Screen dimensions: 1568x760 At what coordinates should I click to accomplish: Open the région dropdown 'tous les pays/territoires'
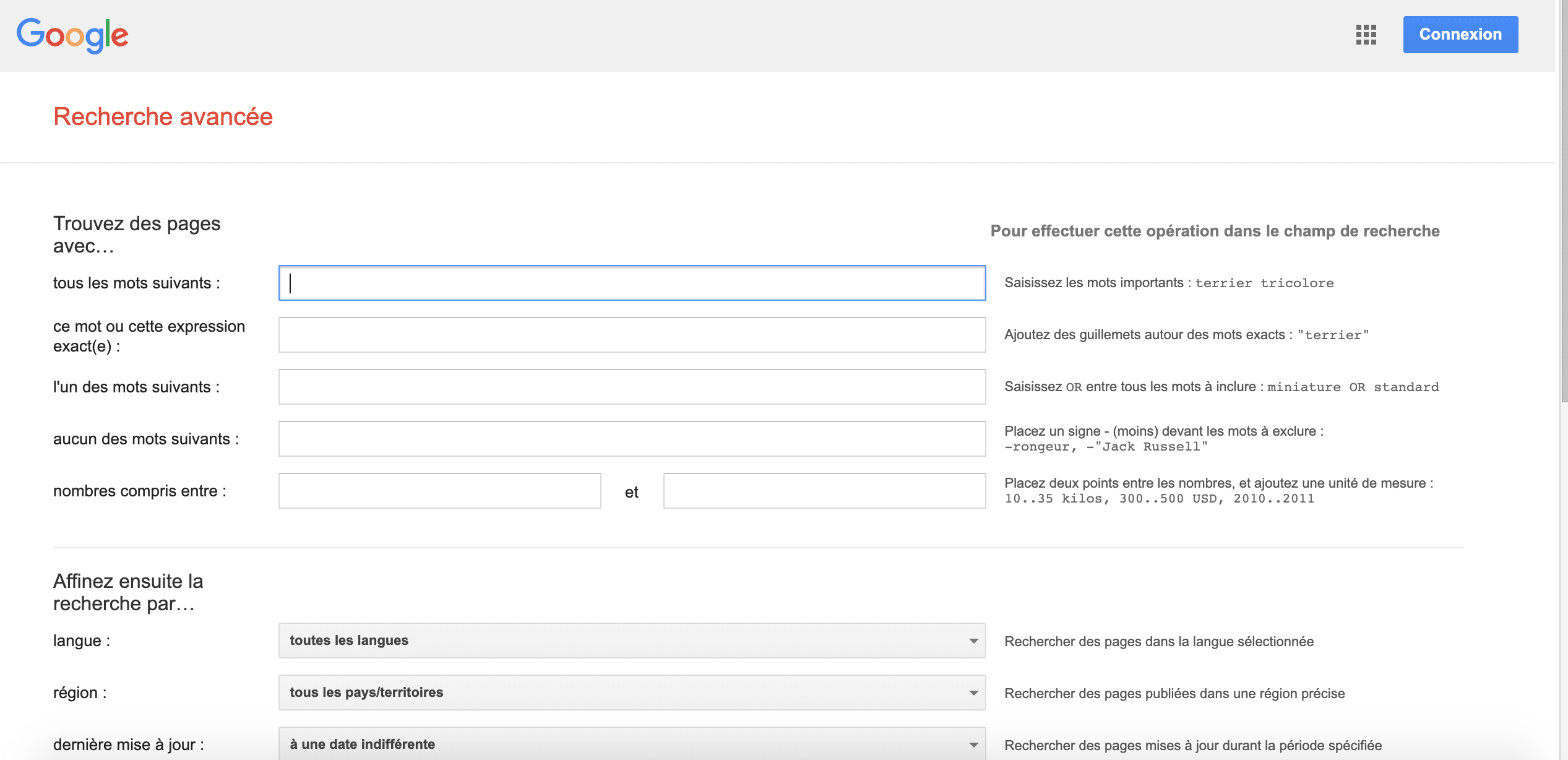tap(632, 693)
